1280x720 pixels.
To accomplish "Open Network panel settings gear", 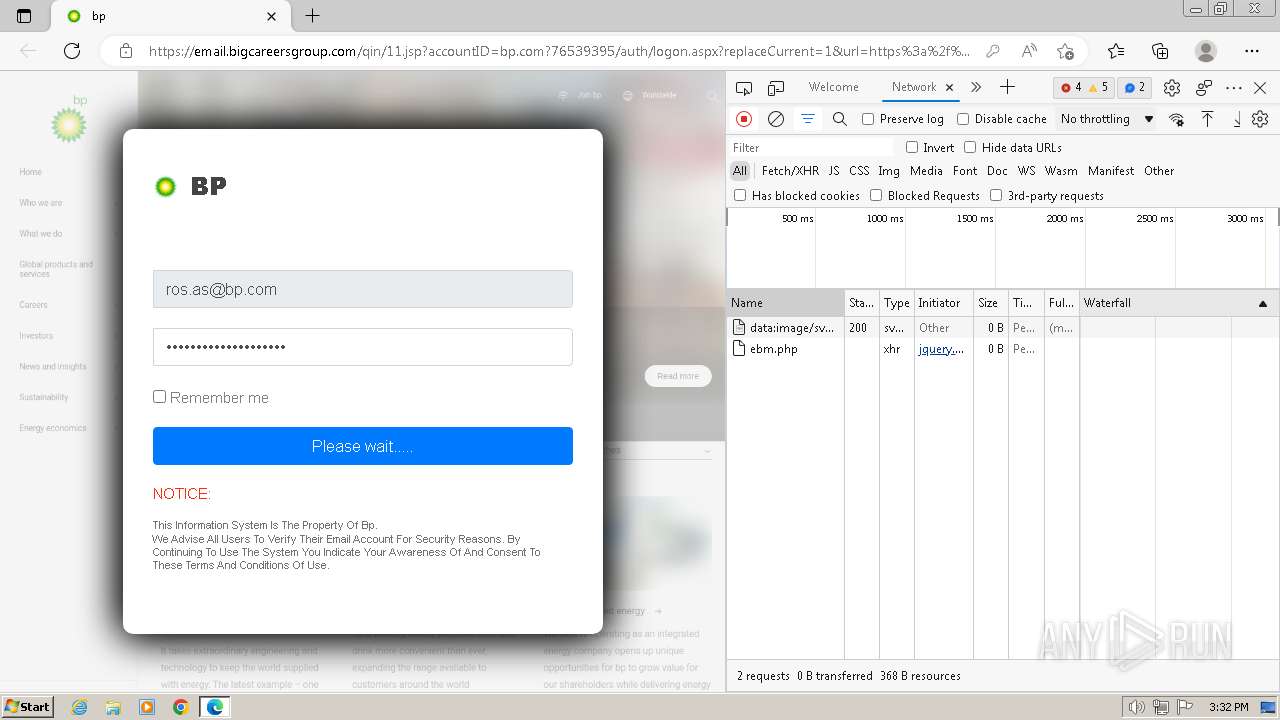I will coord(1260,119).
